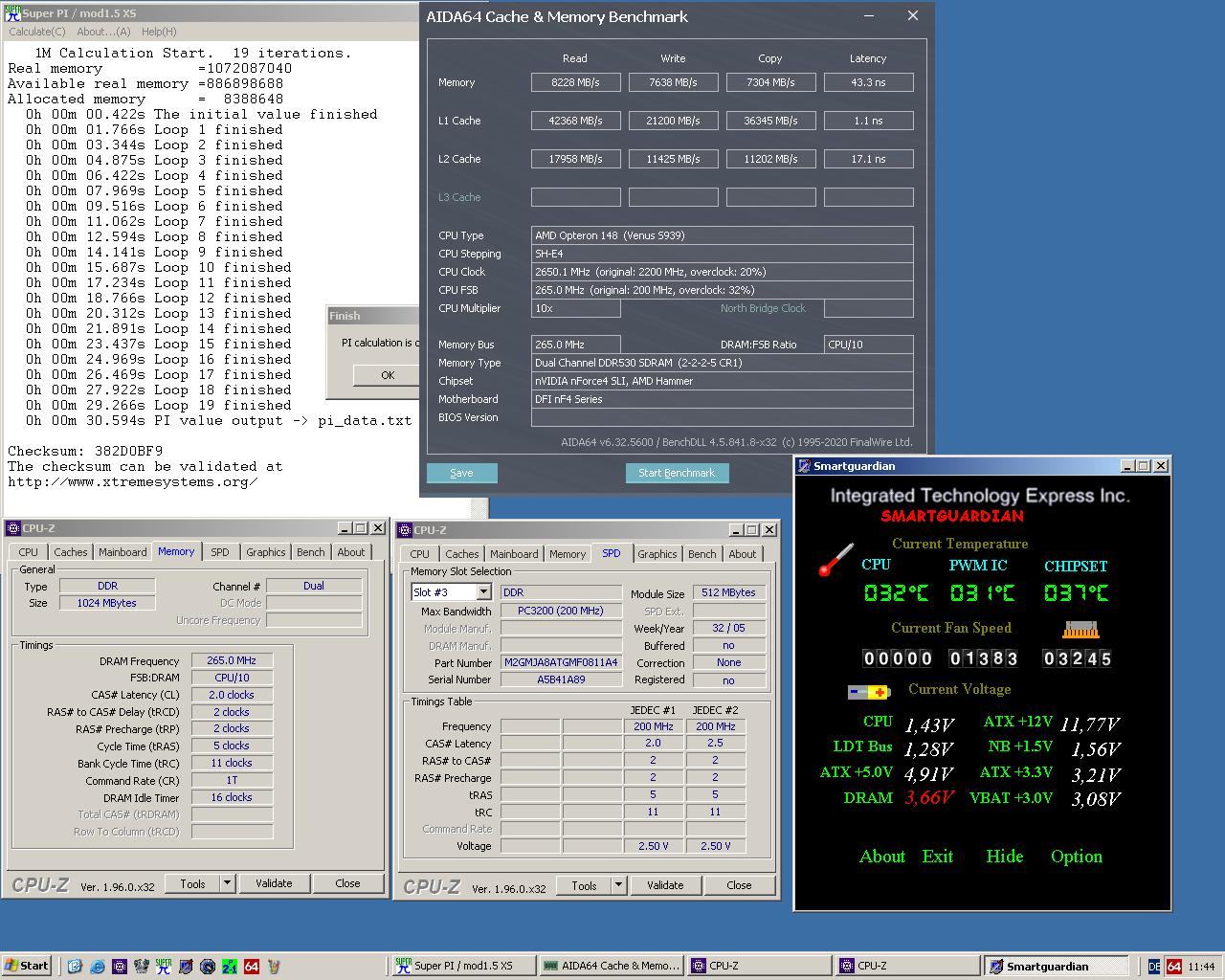
Task: Click Save in AIDA64 benchmark window
Action: [x=461, y=473]
